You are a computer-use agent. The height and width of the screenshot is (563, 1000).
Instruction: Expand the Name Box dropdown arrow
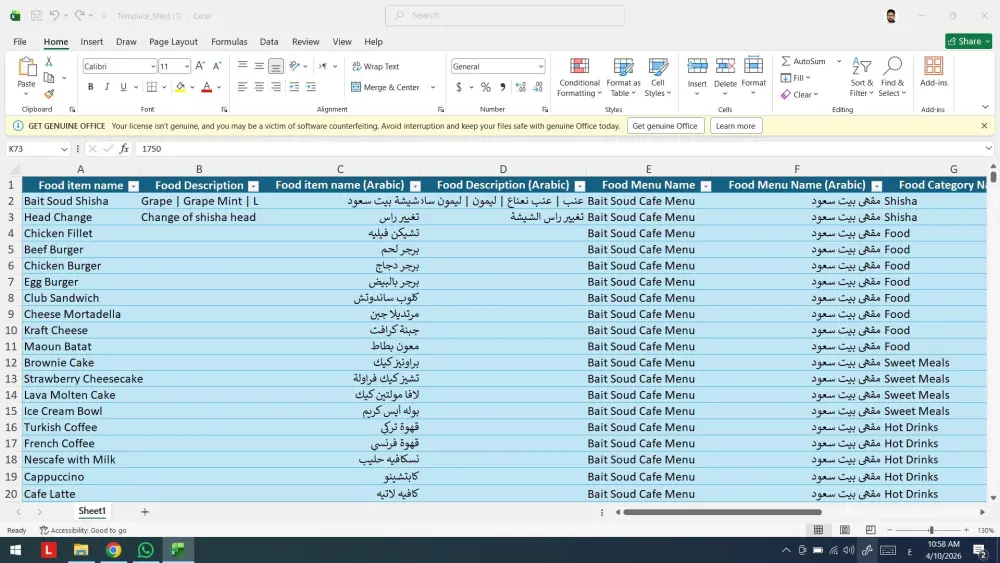pyautogui.click(x=64, y=149)
